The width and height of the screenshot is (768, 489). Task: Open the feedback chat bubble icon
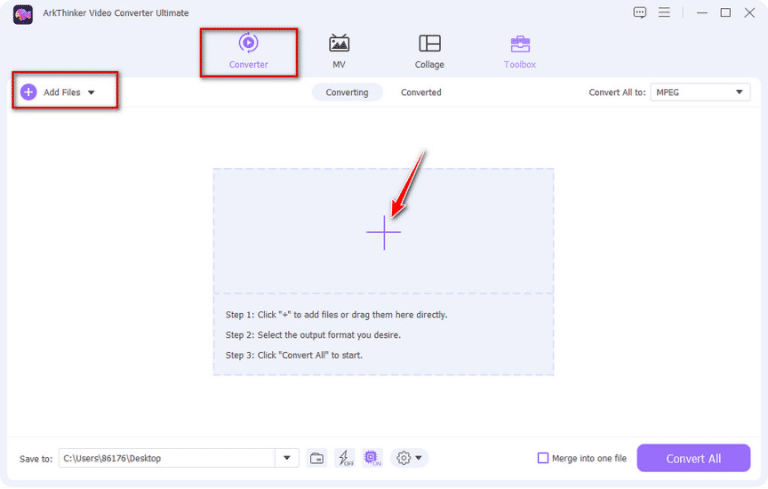coord(639,13)
